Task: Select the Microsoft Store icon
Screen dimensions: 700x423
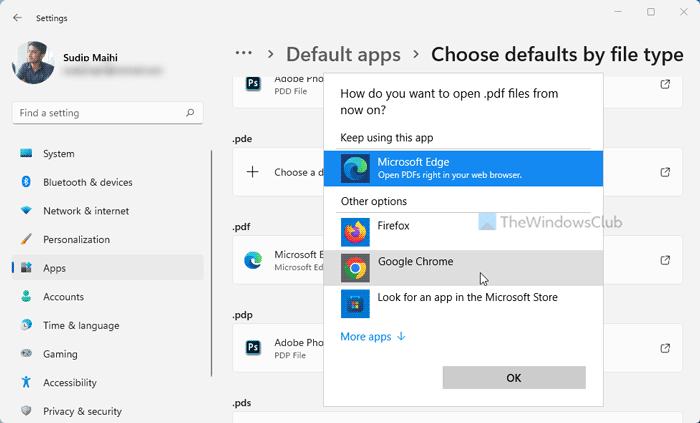Action: click(355, 303)
